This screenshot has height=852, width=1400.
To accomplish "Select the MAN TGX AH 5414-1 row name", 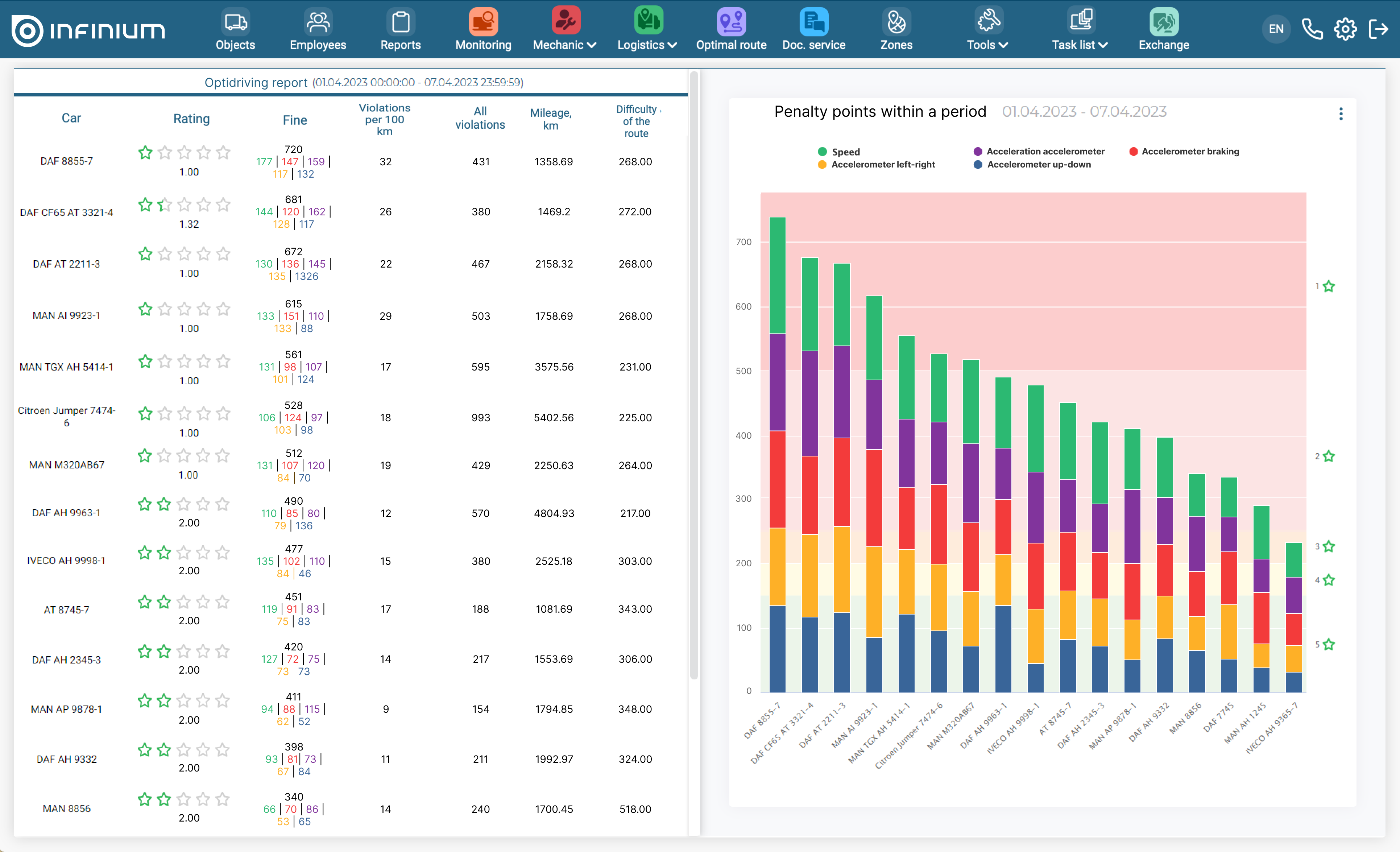I will pyautogui.click(x=66, y=367).
